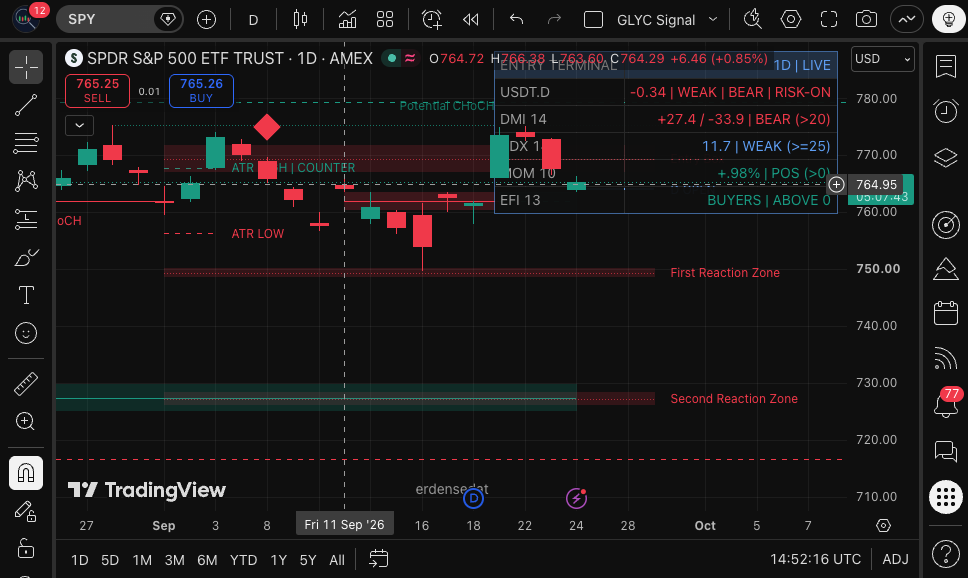
Task: Click the Publish button in top bar
Action: (949, 20)
